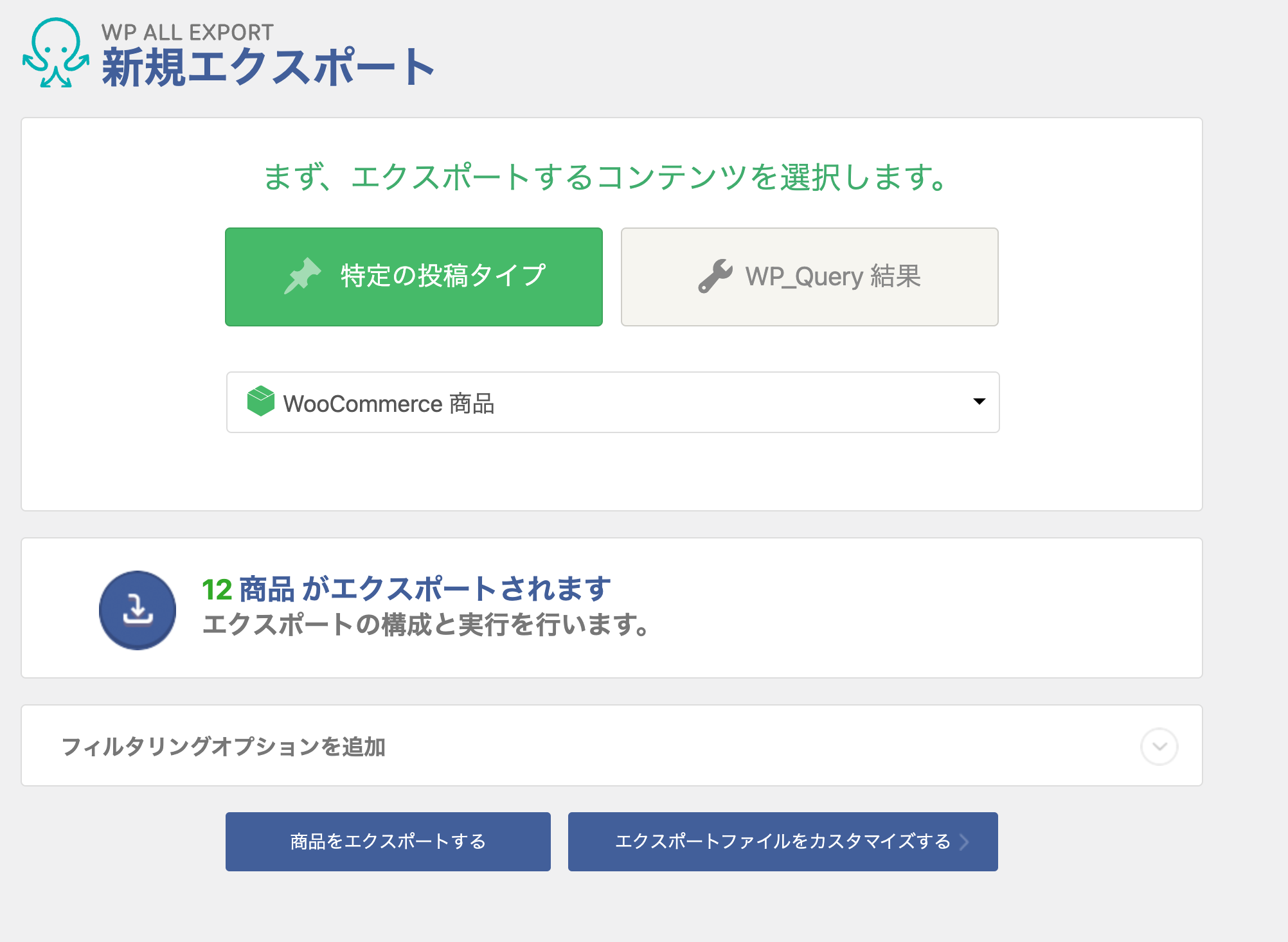The height and width of the screenshot is (942, 1288).
Task: Choose the WP_Query 結果 option
Action: pos(810,277)
